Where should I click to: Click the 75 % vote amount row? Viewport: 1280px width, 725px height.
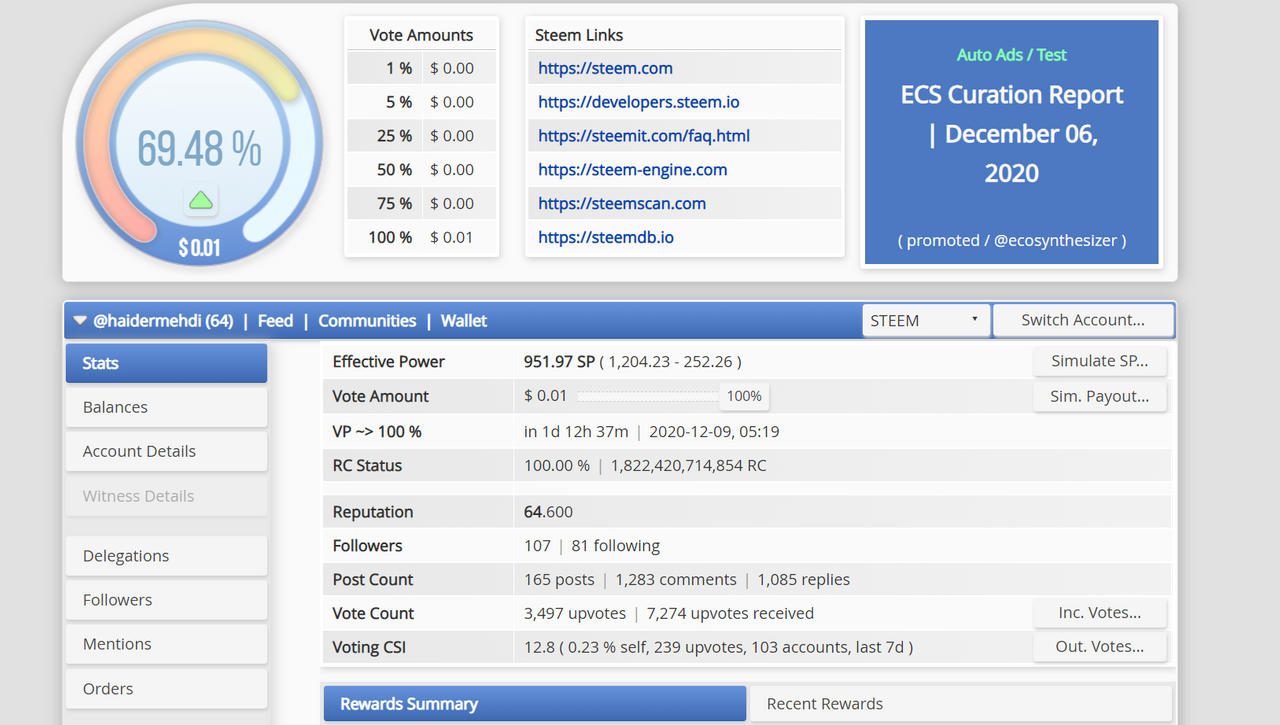click(x=421, y=203)
